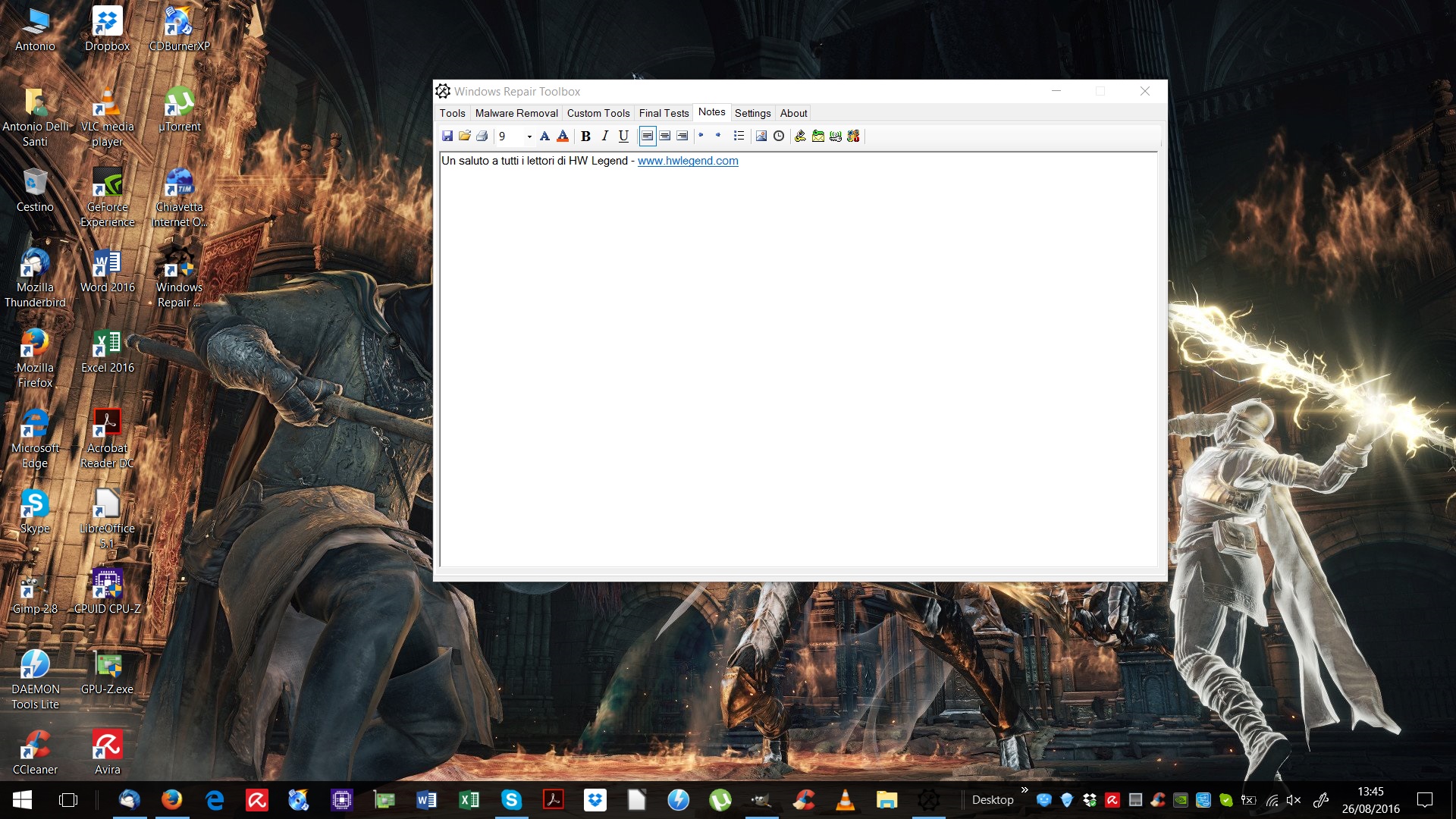Select the Avira desktop shortcut
The image size is (1456, 819).
click(x=107, y=753)
